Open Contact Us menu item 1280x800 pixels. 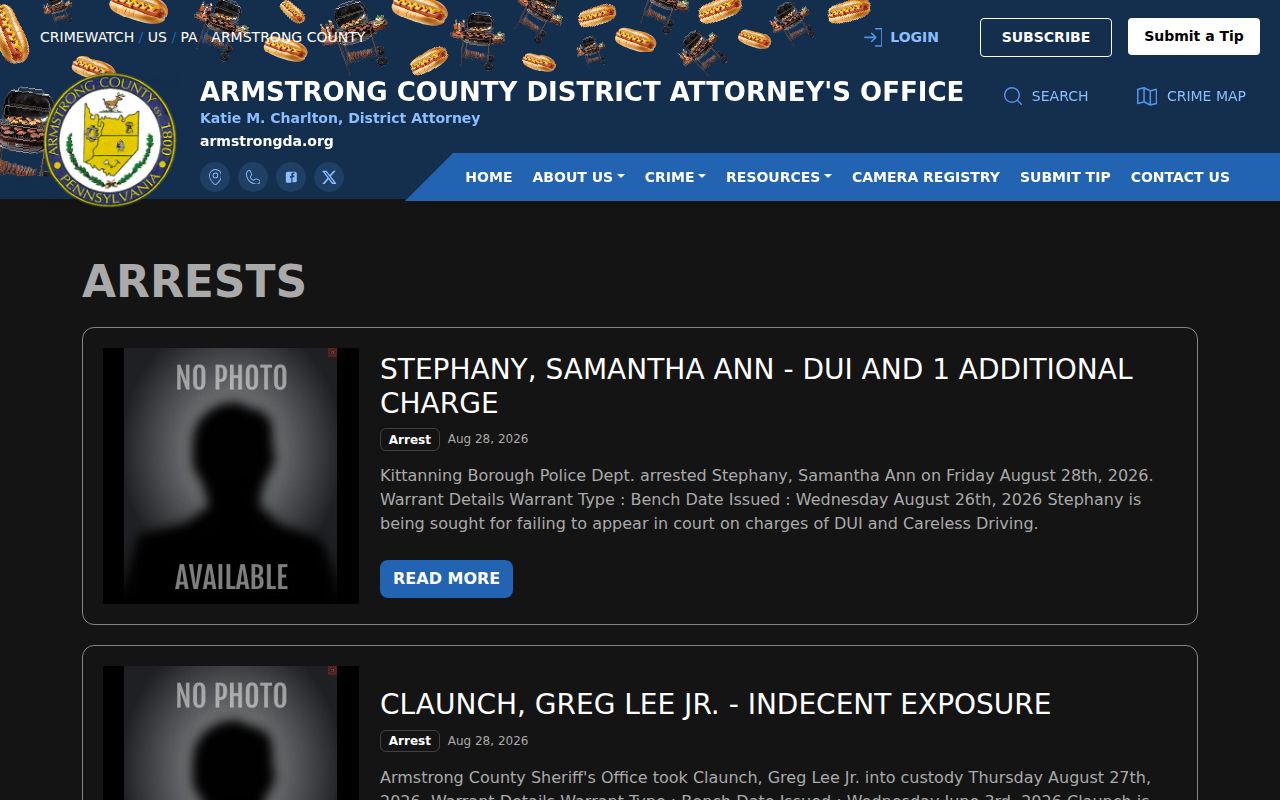pyautogui.click(x=1180, y=177)
